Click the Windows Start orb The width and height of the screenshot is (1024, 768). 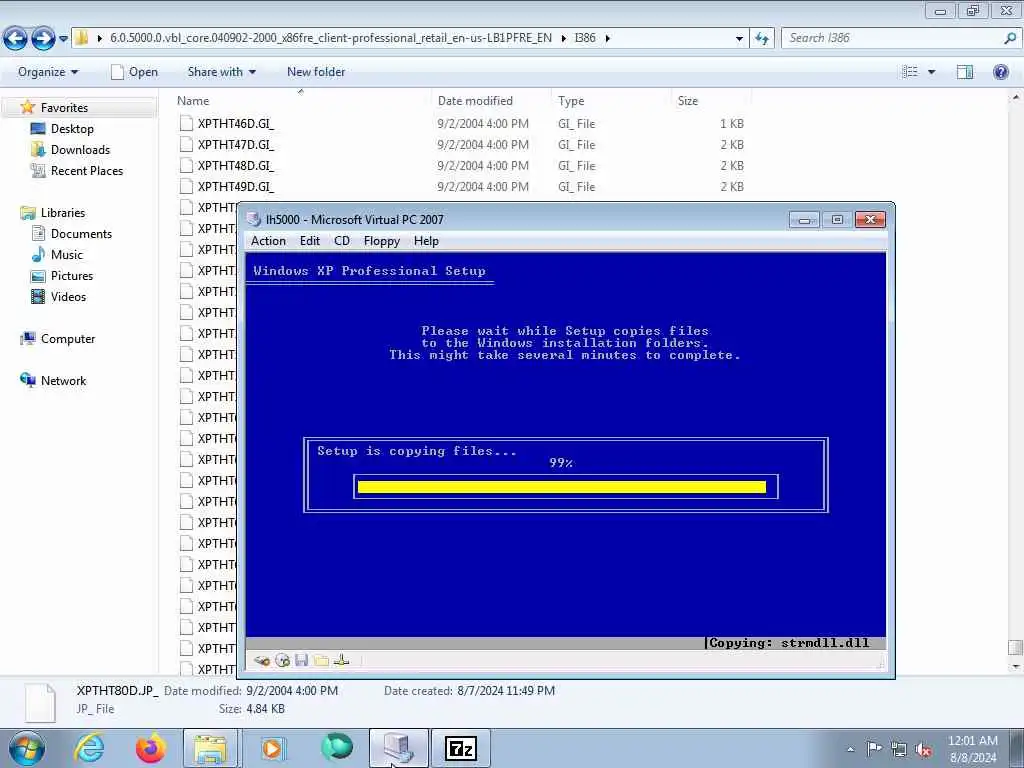click(27, 748)
